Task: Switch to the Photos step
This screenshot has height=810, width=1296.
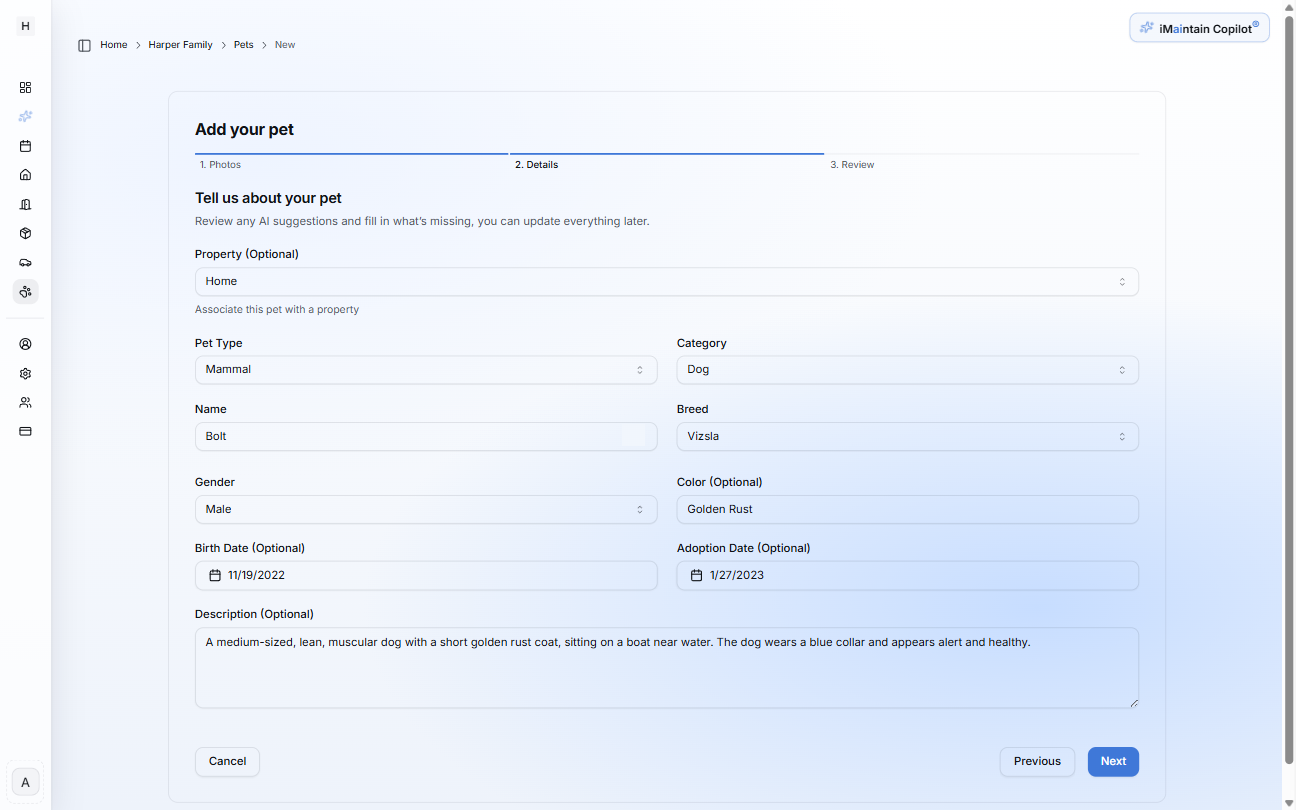Action: click(220, 164)
